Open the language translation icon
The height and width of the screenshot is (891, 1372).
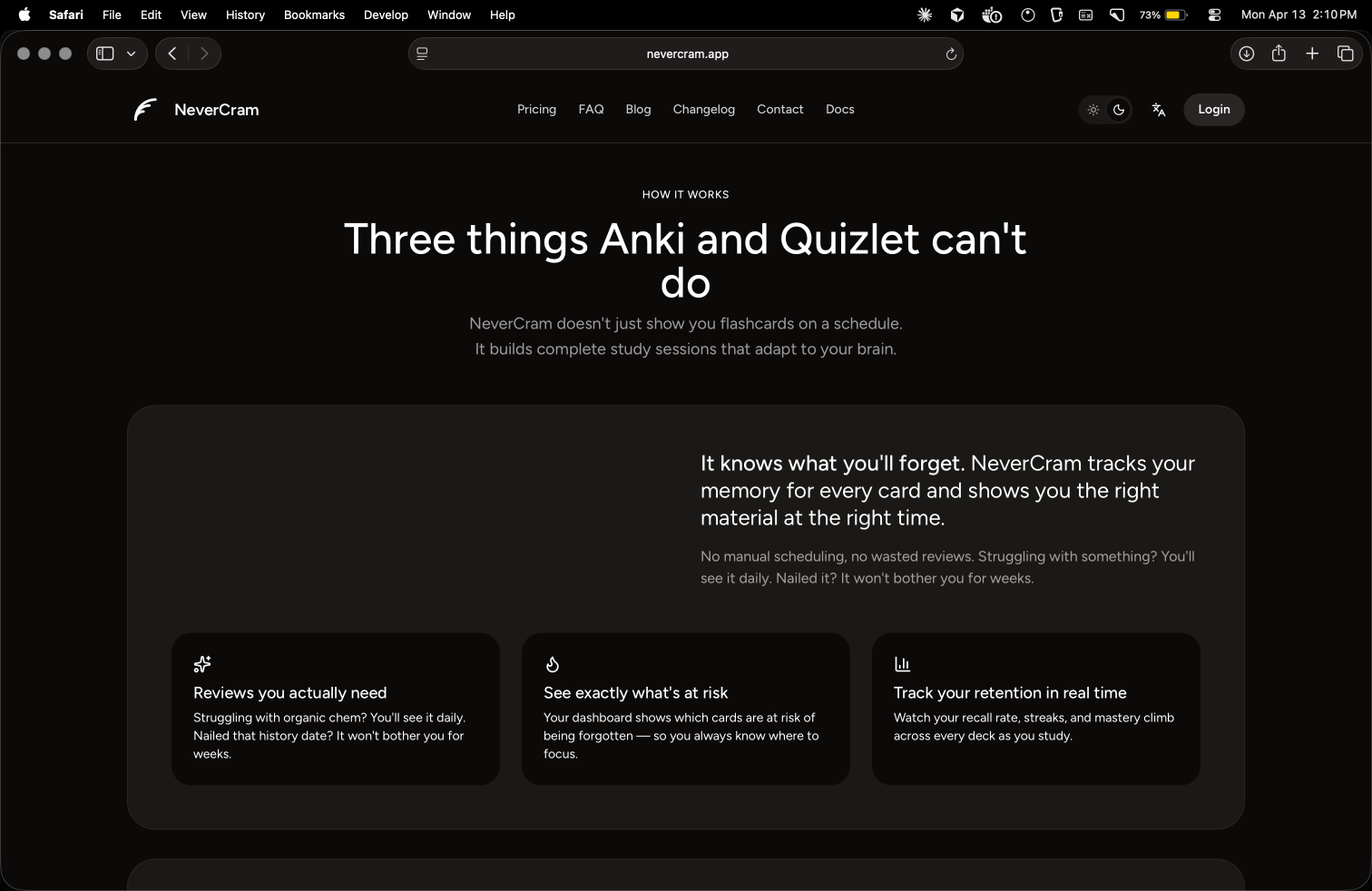1159,110
